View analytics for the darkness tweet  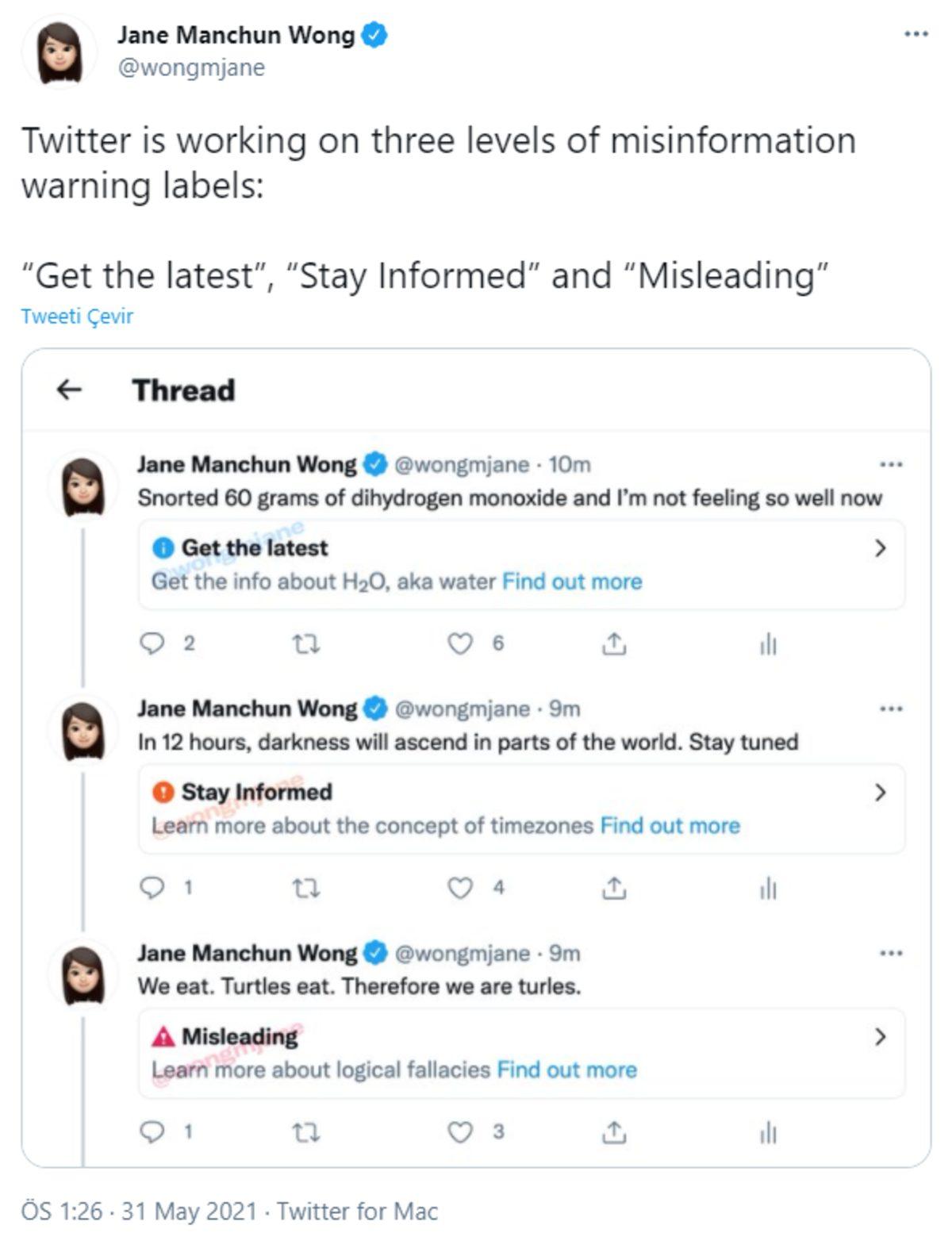click(768, 889)
